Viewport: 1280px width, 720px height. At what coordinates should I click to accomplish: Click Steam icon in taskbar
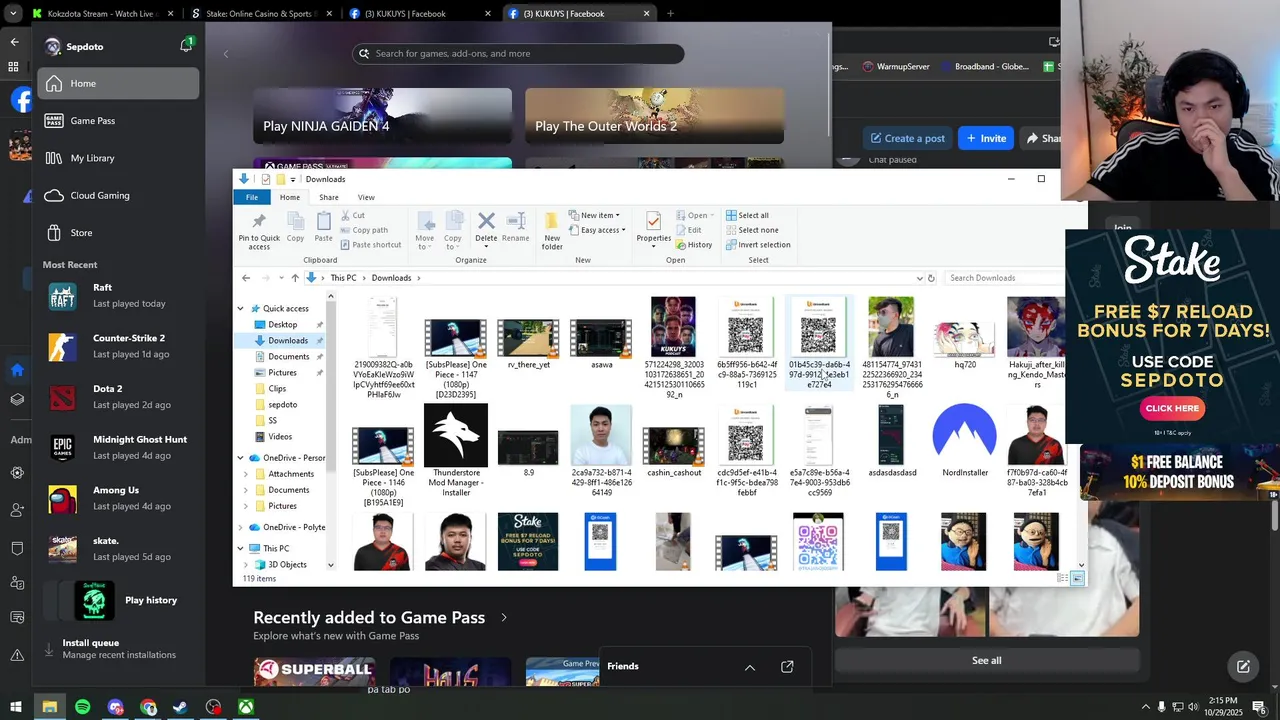(x=180, y=707)
